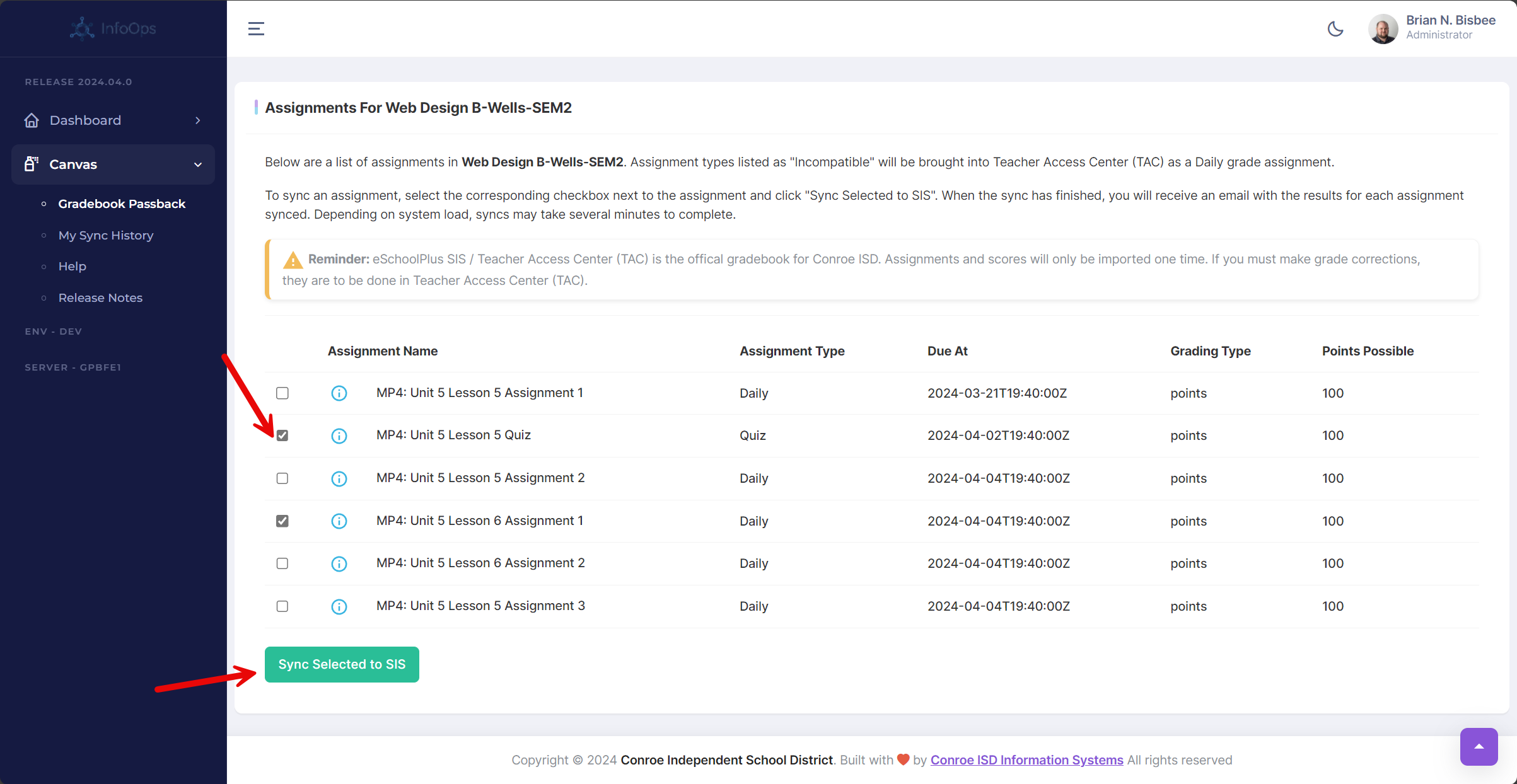Open My Sync History in the sidebar

coord(106,235)
